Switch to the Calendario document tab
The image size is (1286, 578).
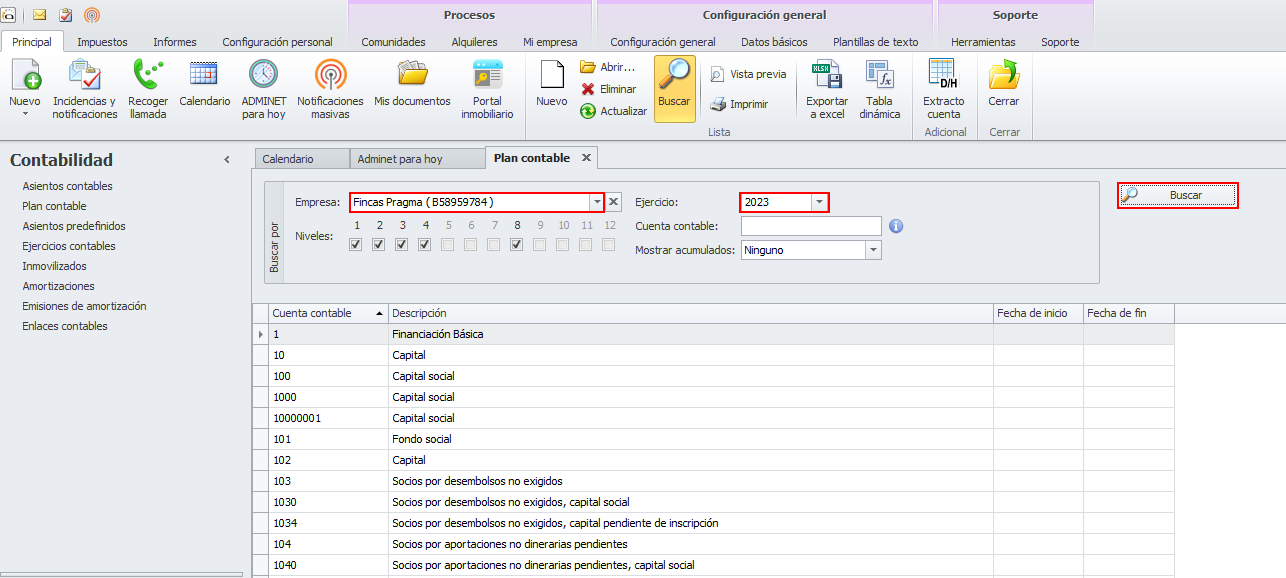[288, 159]
